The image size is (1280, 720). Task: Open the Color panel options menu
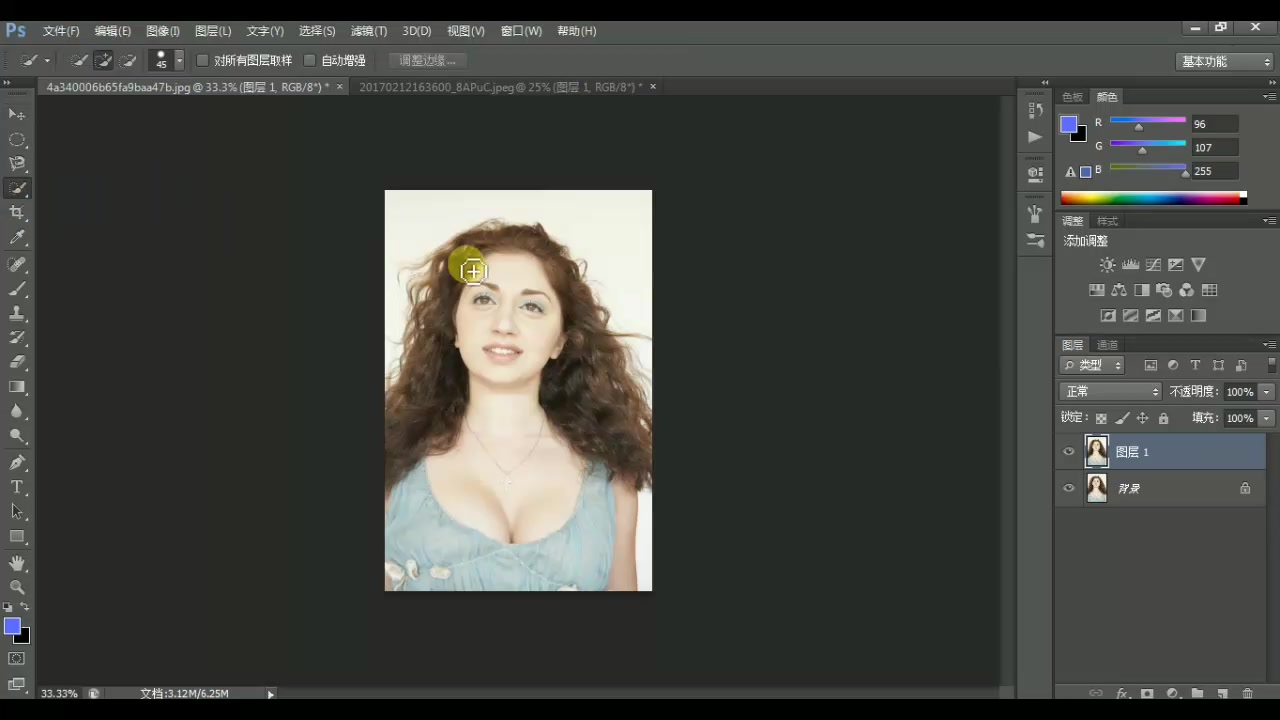[x=1269, y=96]
